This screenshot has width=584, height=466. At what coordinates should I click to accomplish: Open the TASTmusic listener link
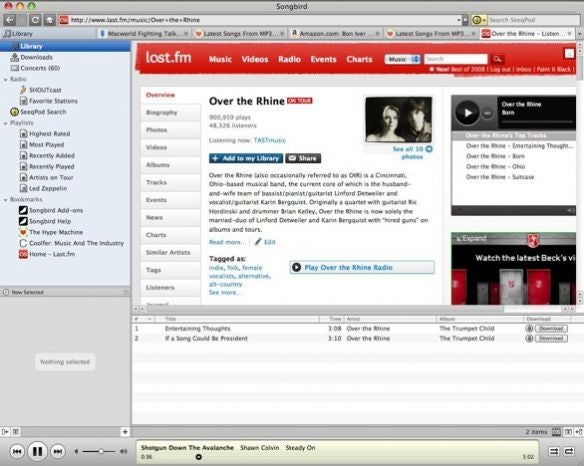click(270, 140)
